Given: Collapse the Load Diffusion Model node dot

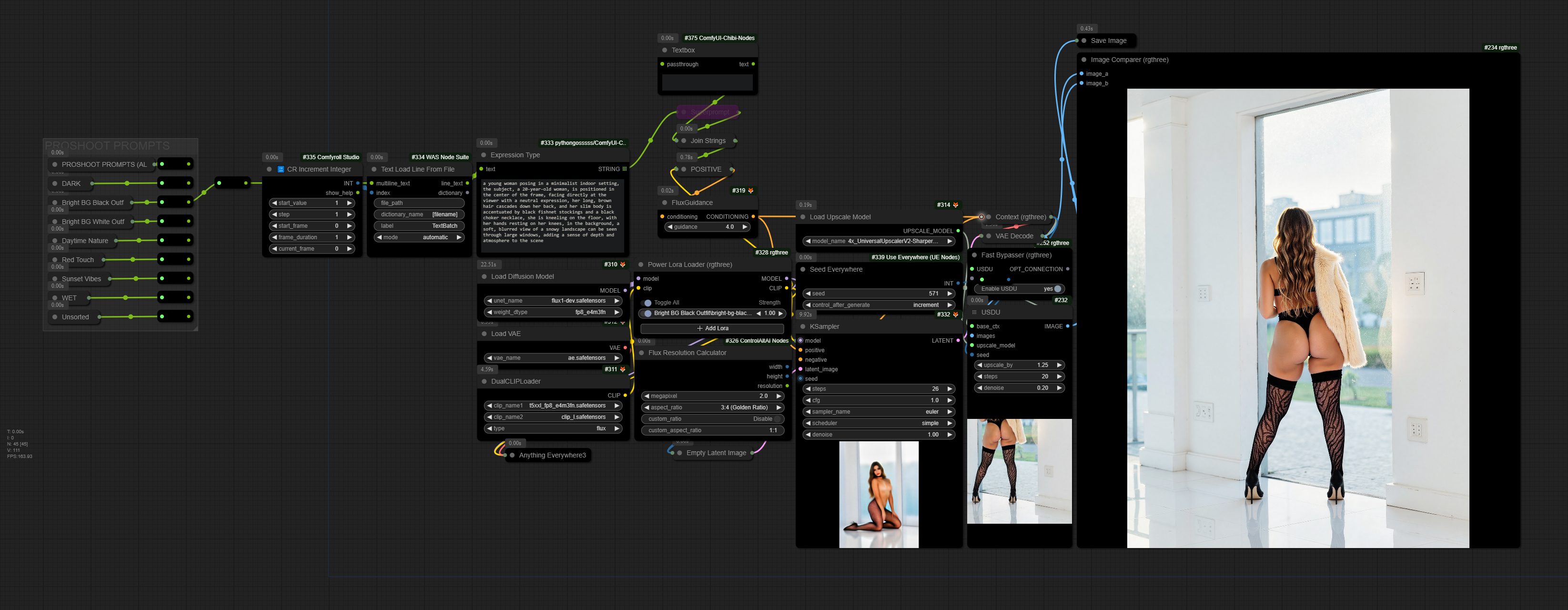Looking at the screenshot, I should pyautogui.click(x=484, y=276).
